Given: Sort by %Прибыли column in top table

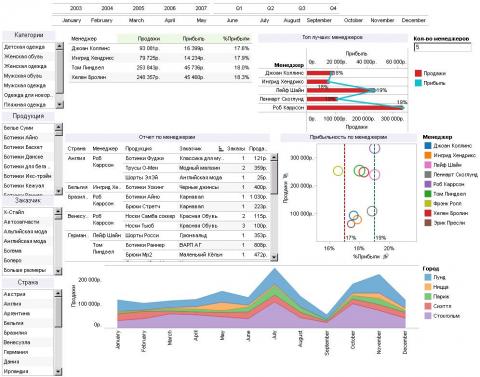Looking at the screenshot, I should click(x=236, y=39).
